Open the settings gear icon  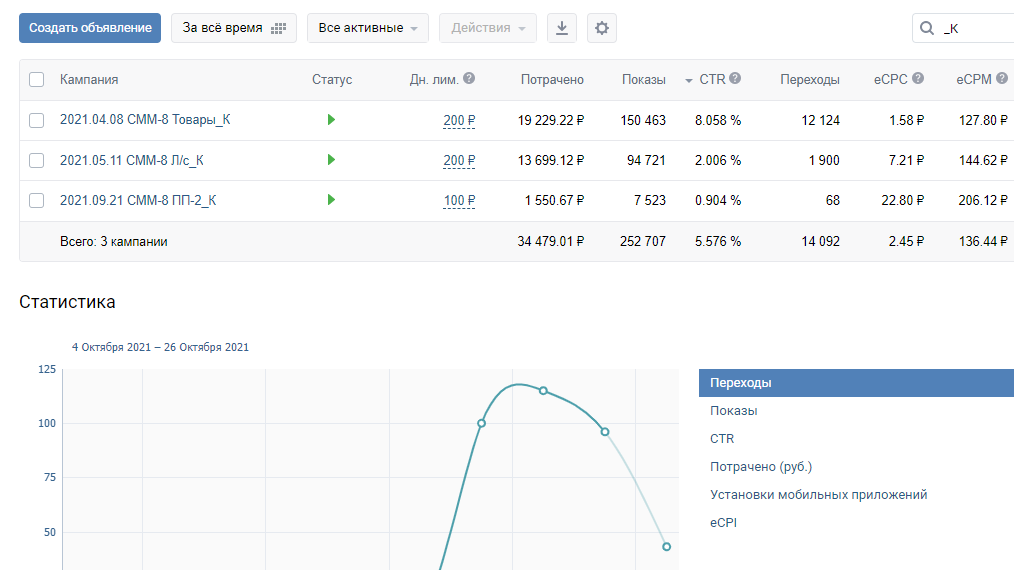pos(601,28)
